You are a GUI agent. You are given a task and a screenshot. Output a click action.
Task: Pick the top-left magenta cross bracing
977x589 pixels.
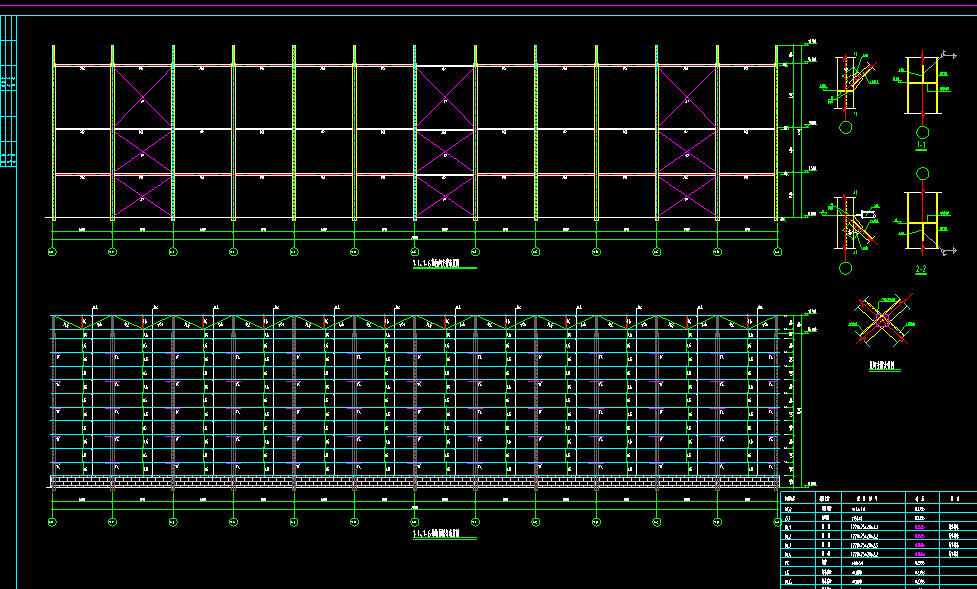tap(142, 98)
